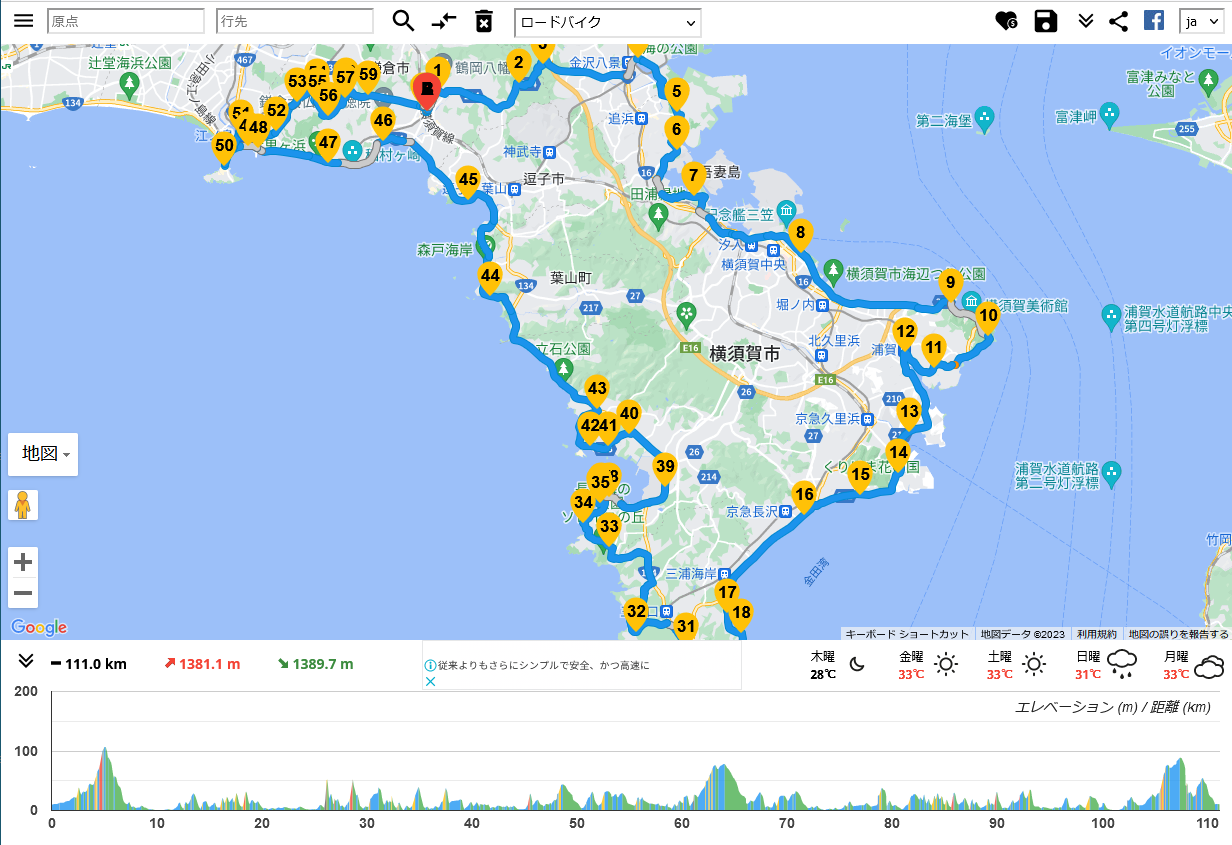Zoom in the map with plus button
The image size is (1232, 845).
(24, 562)
